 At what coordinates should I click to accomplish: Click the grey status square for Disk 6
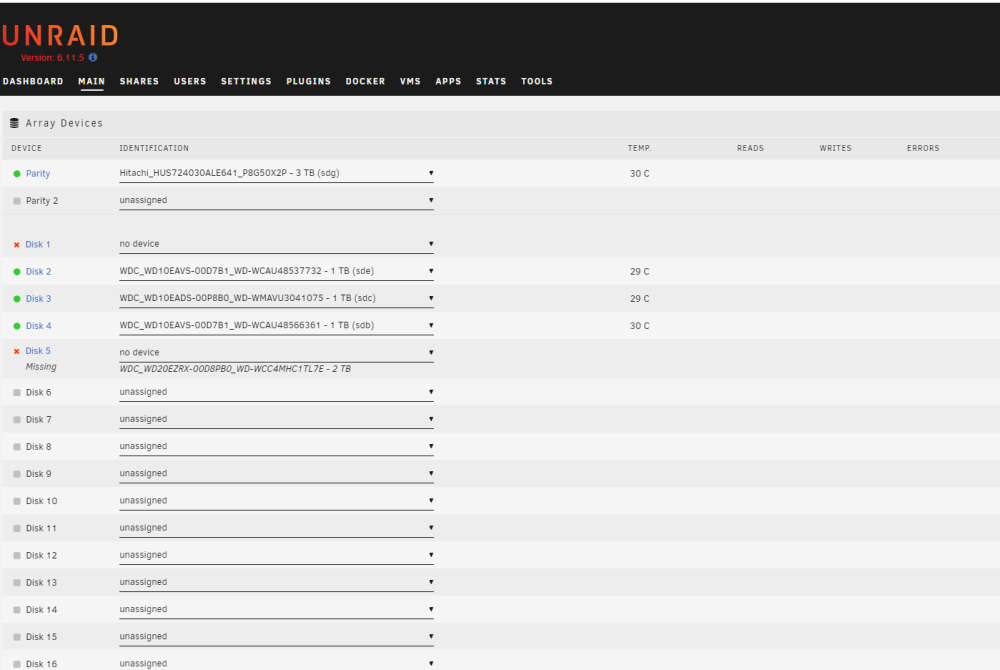pos(17,393)
